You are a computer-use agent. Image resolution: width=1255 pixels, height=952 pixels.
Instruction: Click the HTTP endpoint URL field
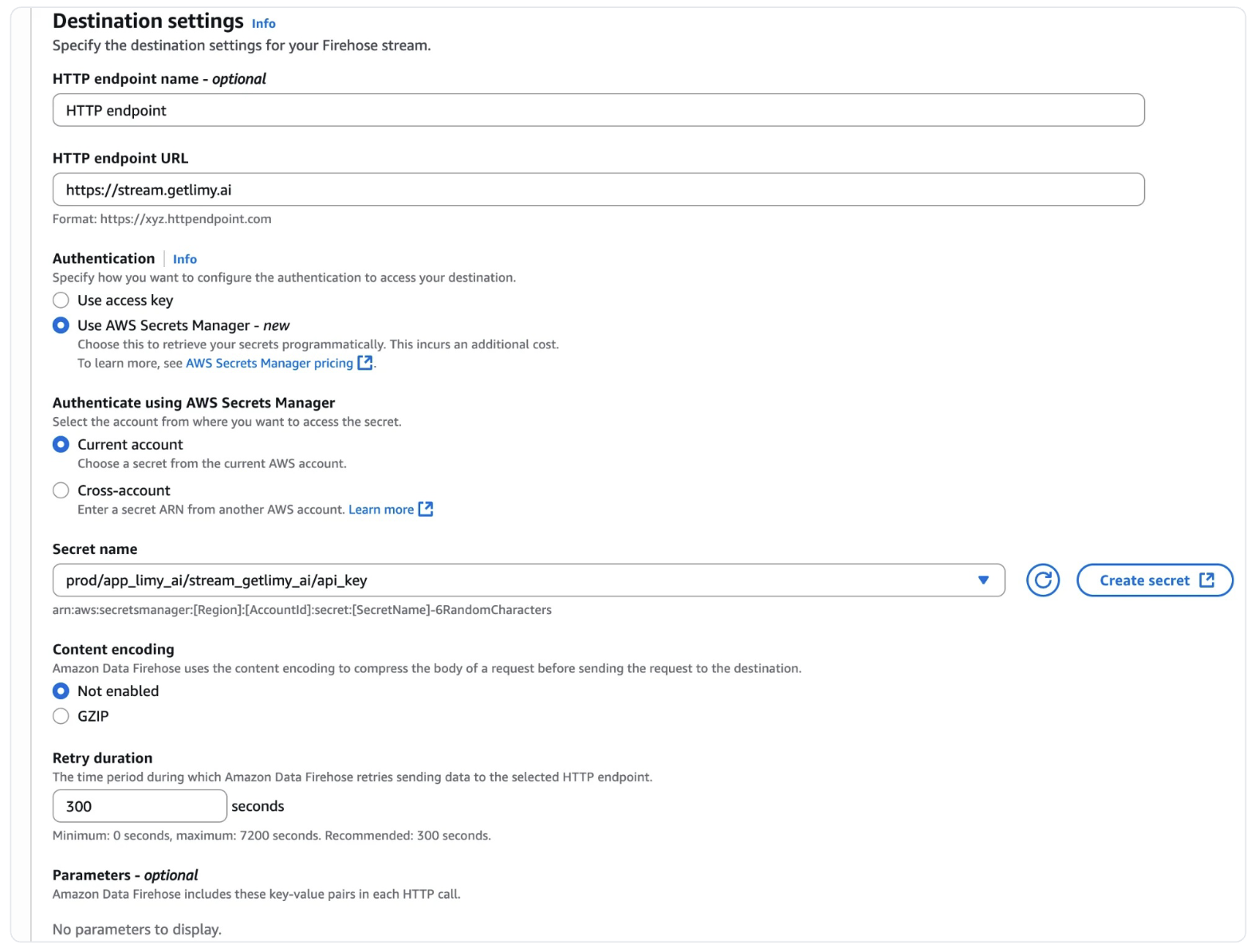coord(598,190)
